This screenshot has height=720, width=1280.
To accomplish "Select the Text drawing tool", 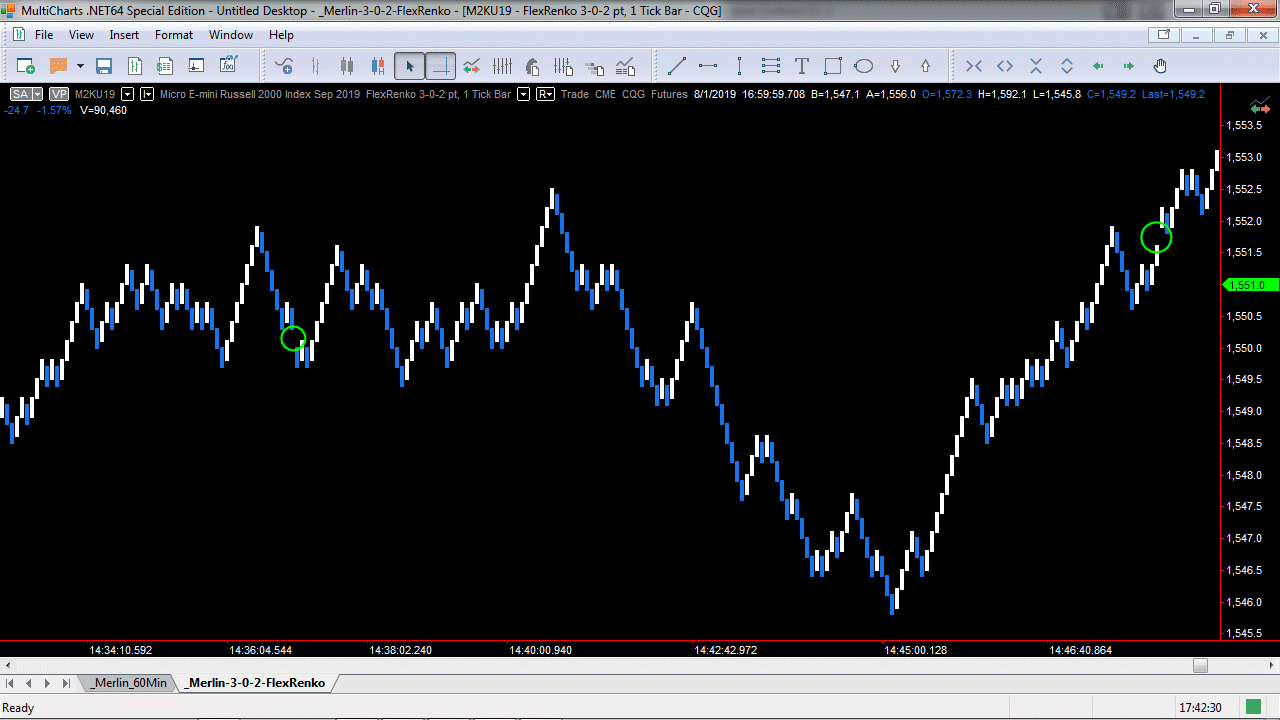I will pos(801,67).
